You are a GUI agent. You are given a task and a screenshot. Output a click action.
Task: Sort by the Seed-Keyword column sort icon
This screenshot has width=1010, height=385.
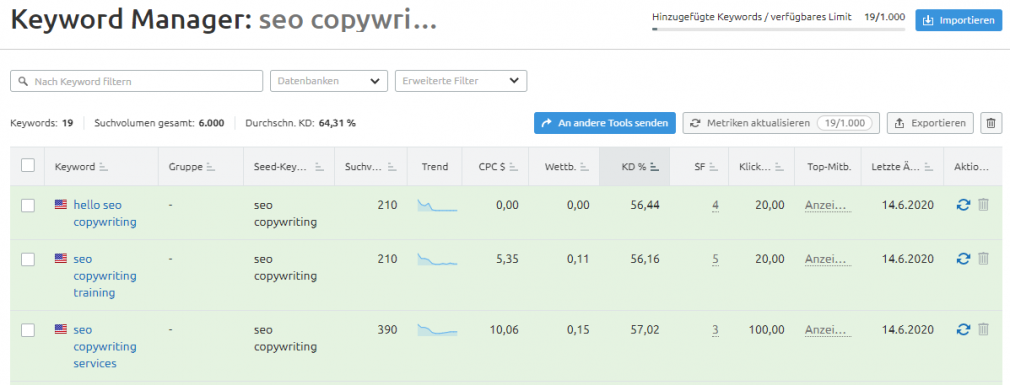click(x=319, y=167)
